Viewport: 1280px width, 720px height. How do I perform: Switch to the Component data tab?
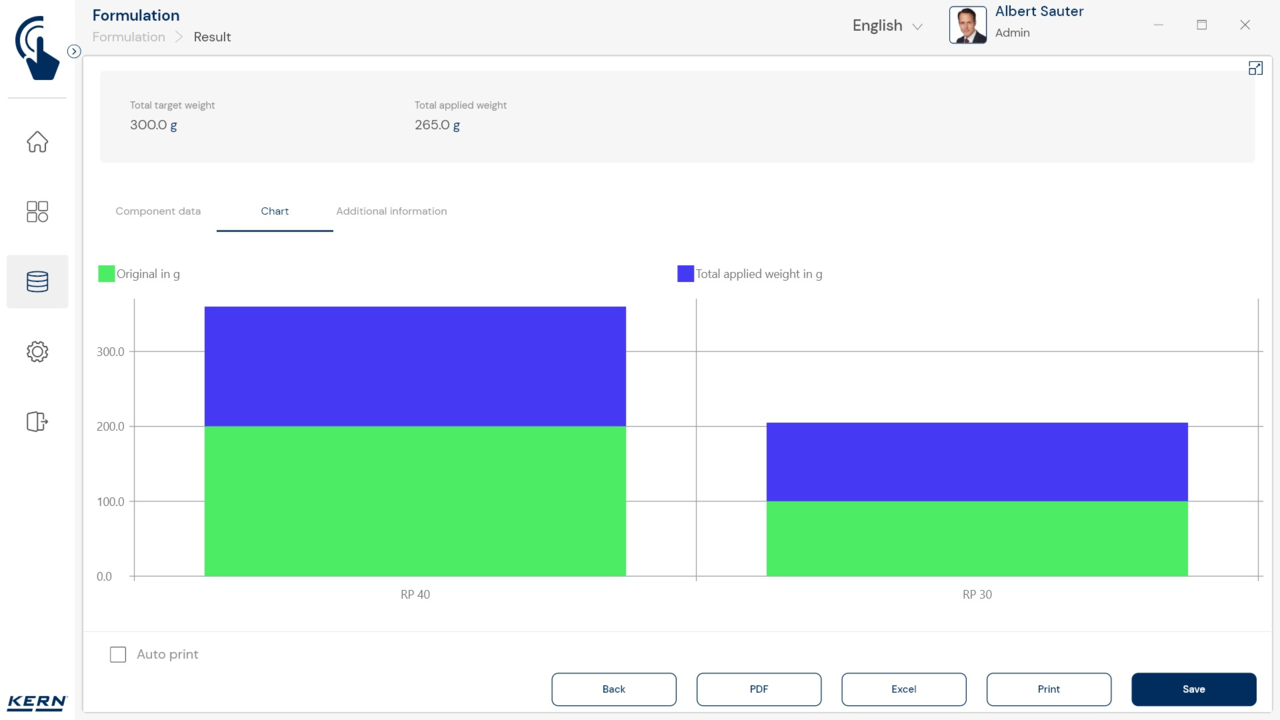[x=158, y=211]
